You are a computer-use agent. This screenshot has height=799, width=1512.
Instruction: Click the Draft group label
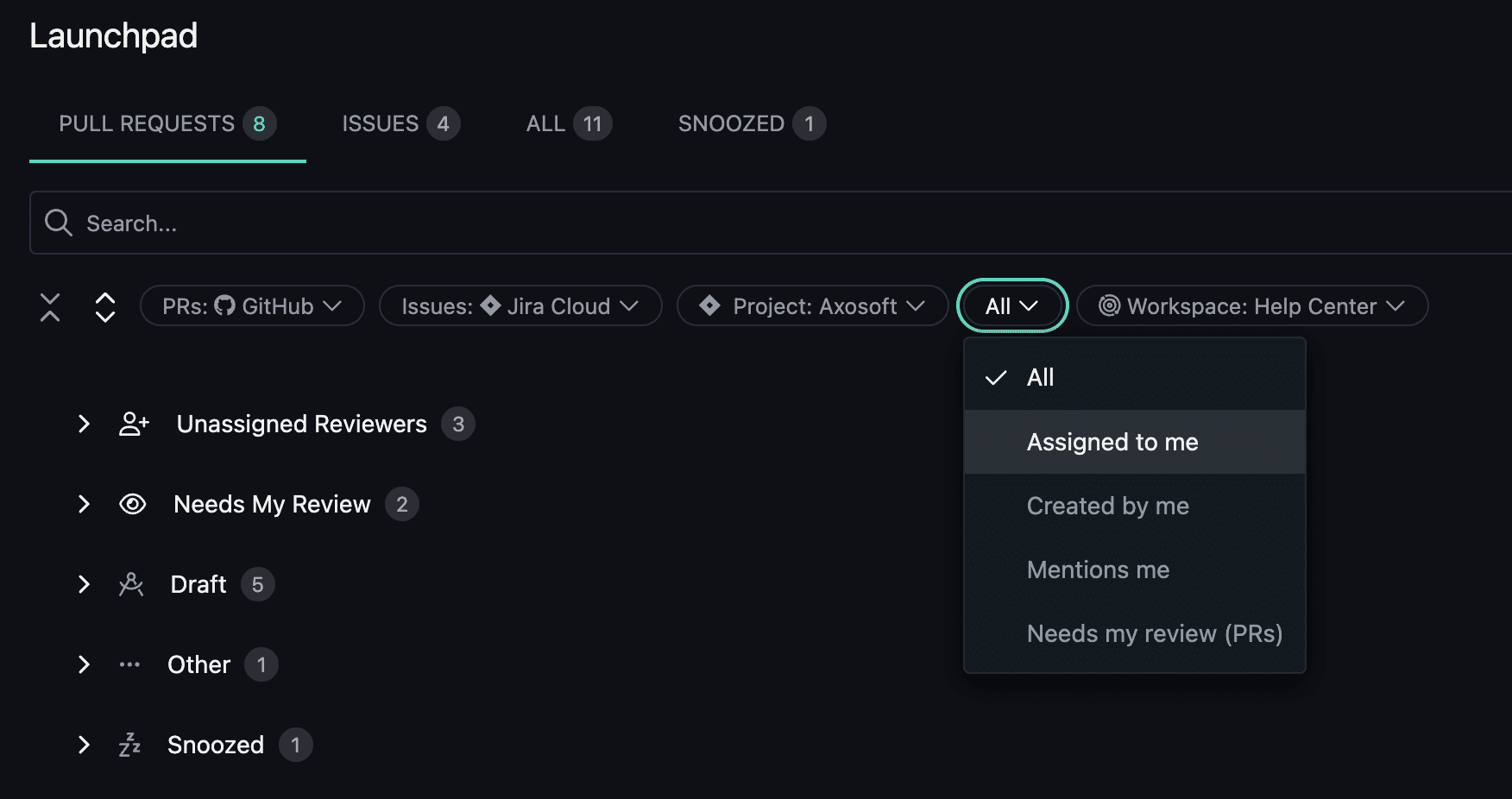[x=198, y=584]
